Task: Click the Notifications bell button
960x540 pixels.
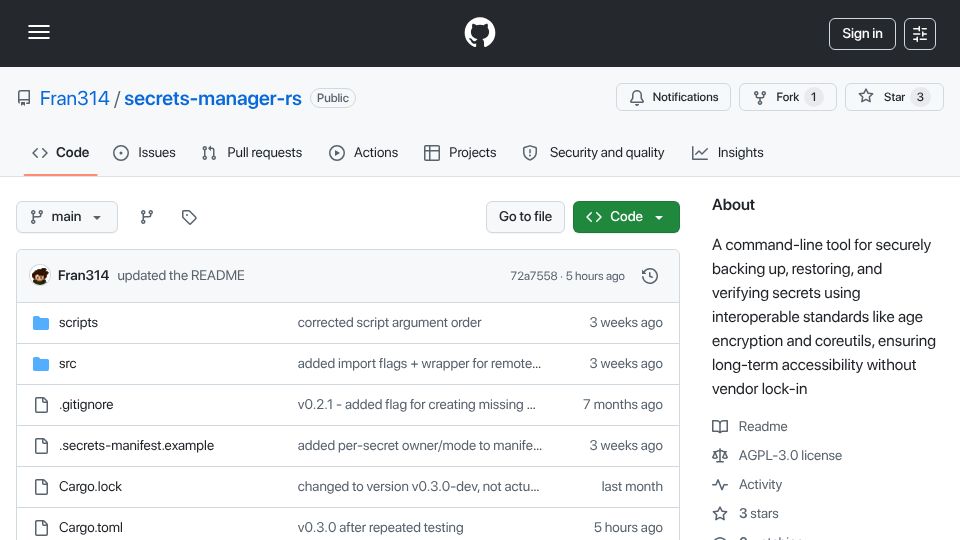Action: click(x=673, y=97)
